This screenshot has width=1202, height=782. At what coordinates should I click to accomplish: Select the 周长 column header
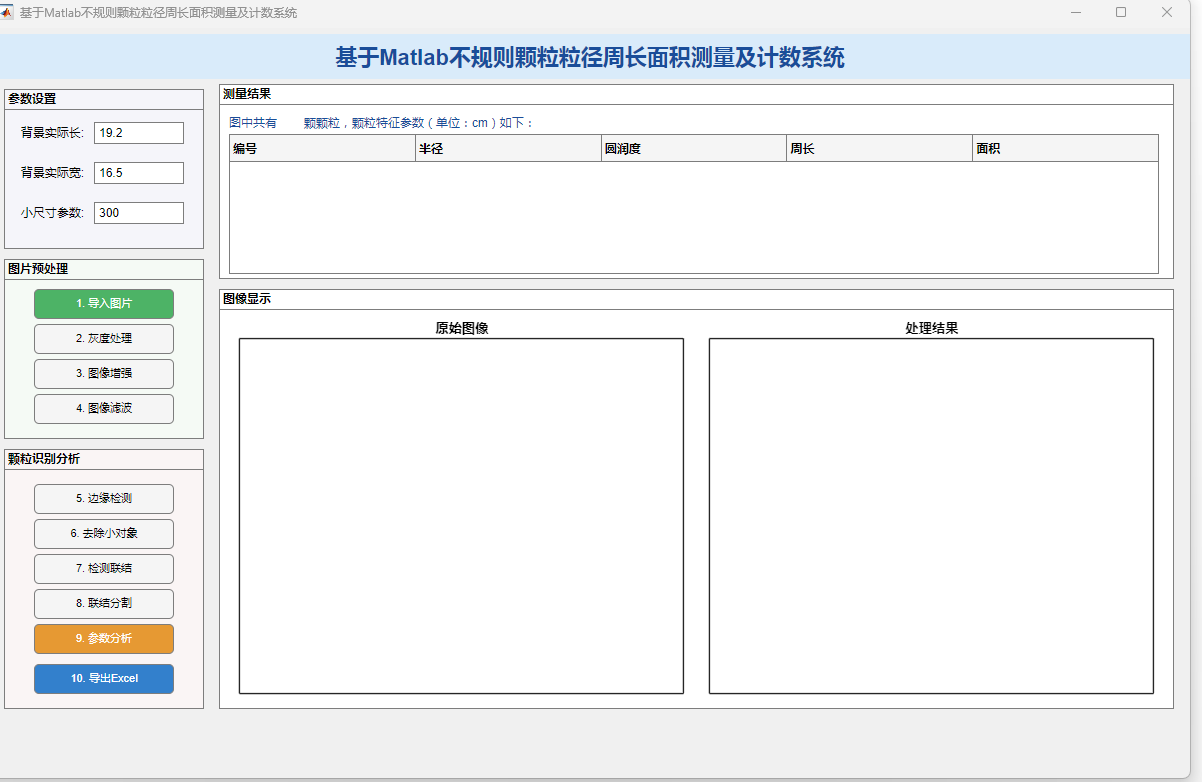879,149
